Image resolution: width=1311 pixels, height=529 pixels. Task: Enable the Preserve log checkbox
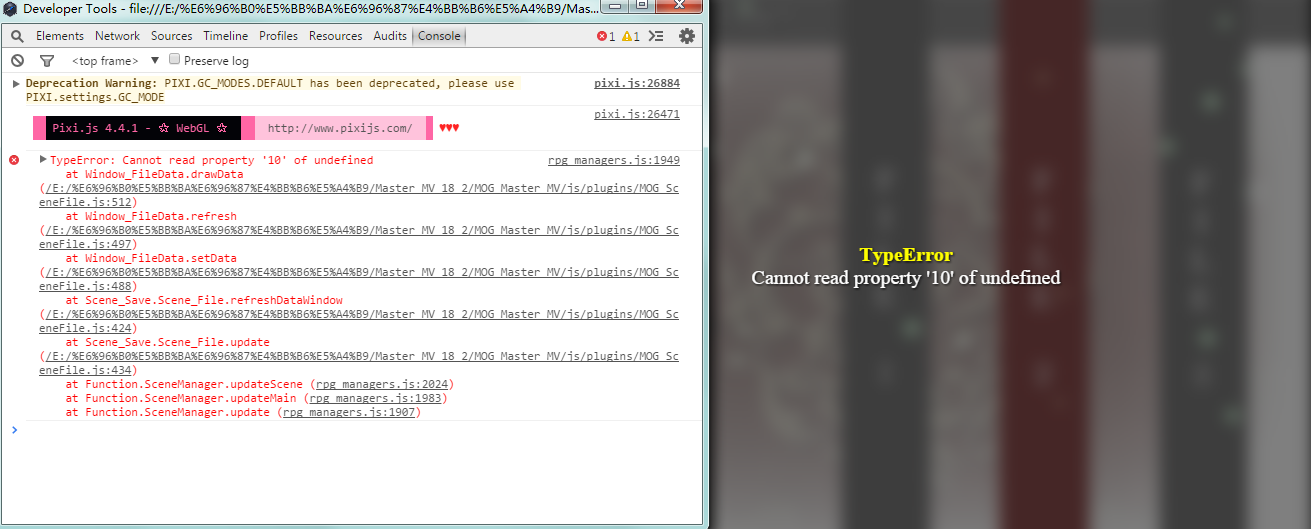(175, 60)
